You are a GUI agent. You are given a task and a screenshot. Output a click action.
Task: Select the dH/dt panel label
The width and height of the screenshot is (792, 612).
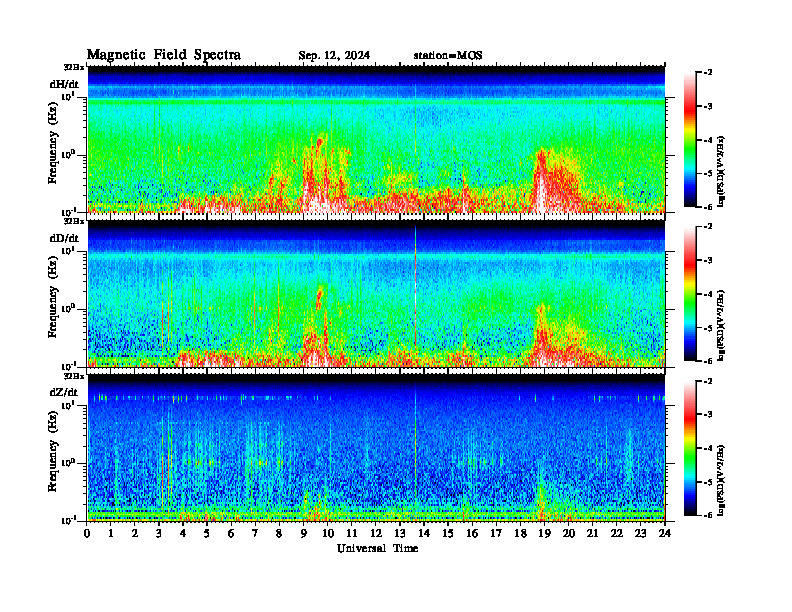[x=64, y=84]
